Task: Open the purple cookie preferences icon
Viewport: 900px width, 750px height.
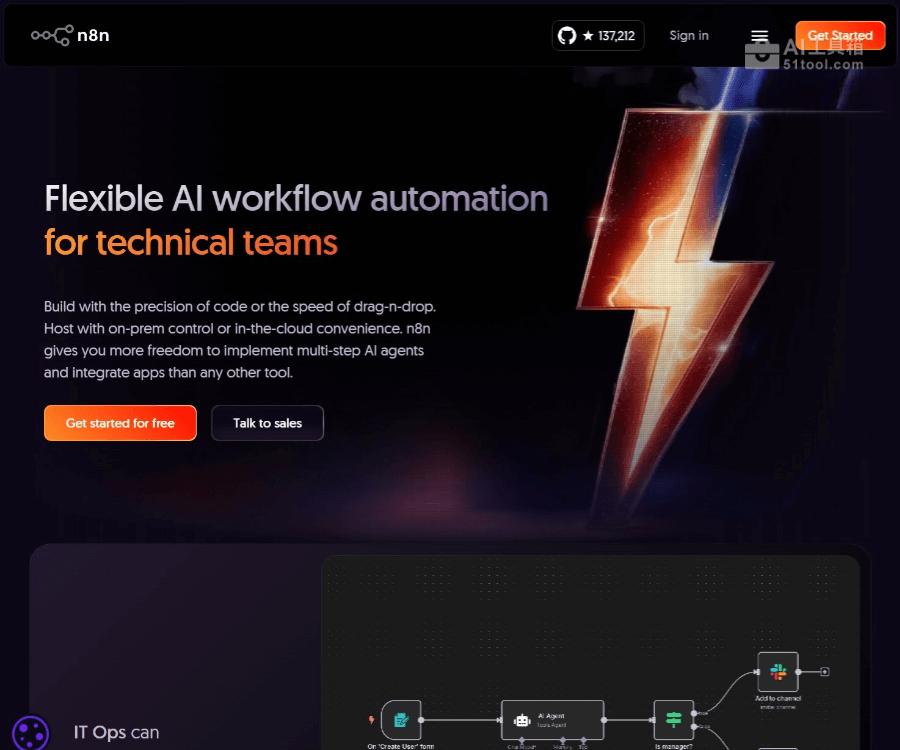Action: click(29, 732)
